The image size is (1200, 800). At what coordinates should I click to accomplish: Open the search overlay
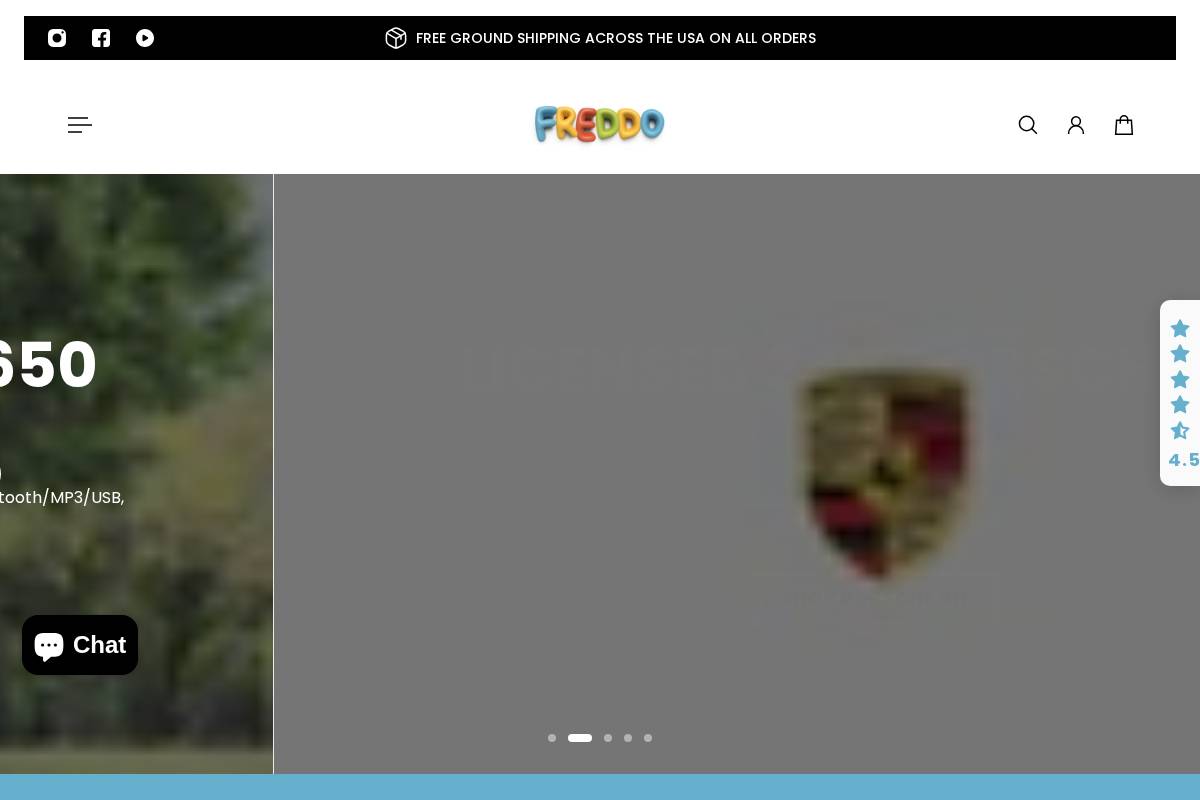pyautogui.click(x=1028, y=124)
